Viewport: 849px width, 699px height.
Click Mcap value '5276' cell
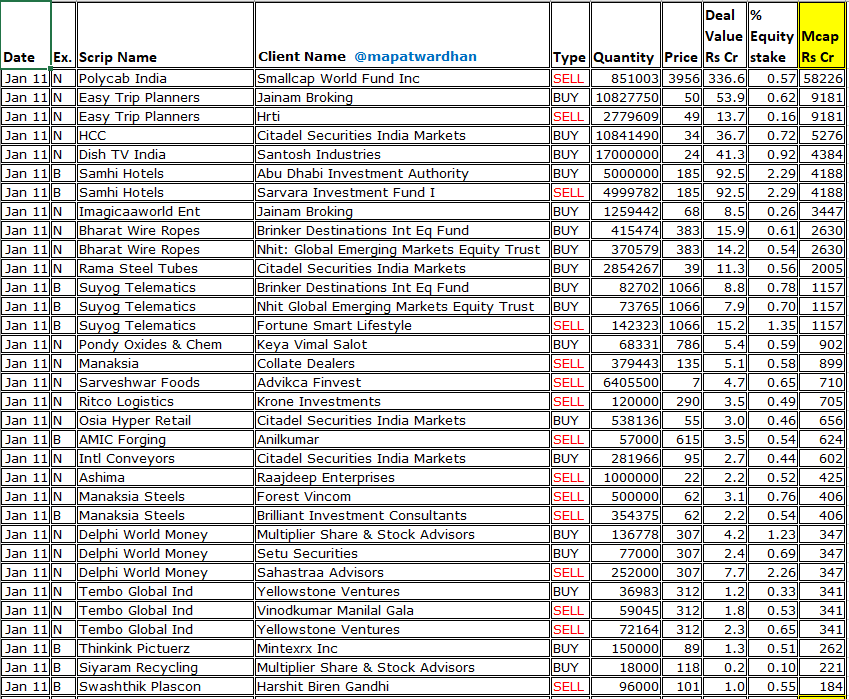pyautogui.click(x=821, y=135)
